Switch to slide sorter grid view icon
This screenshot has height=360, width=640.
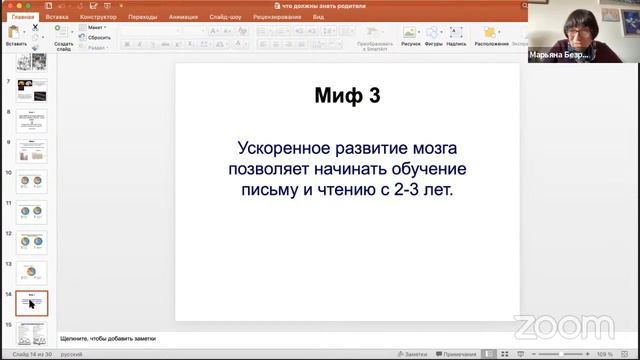point(505,354)
